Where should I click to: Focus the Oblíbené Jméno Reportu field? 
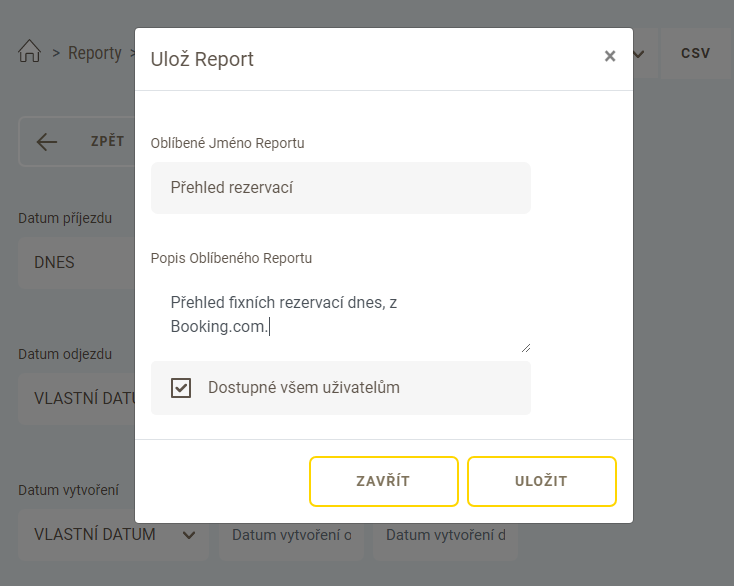click(x=341, y=188)
